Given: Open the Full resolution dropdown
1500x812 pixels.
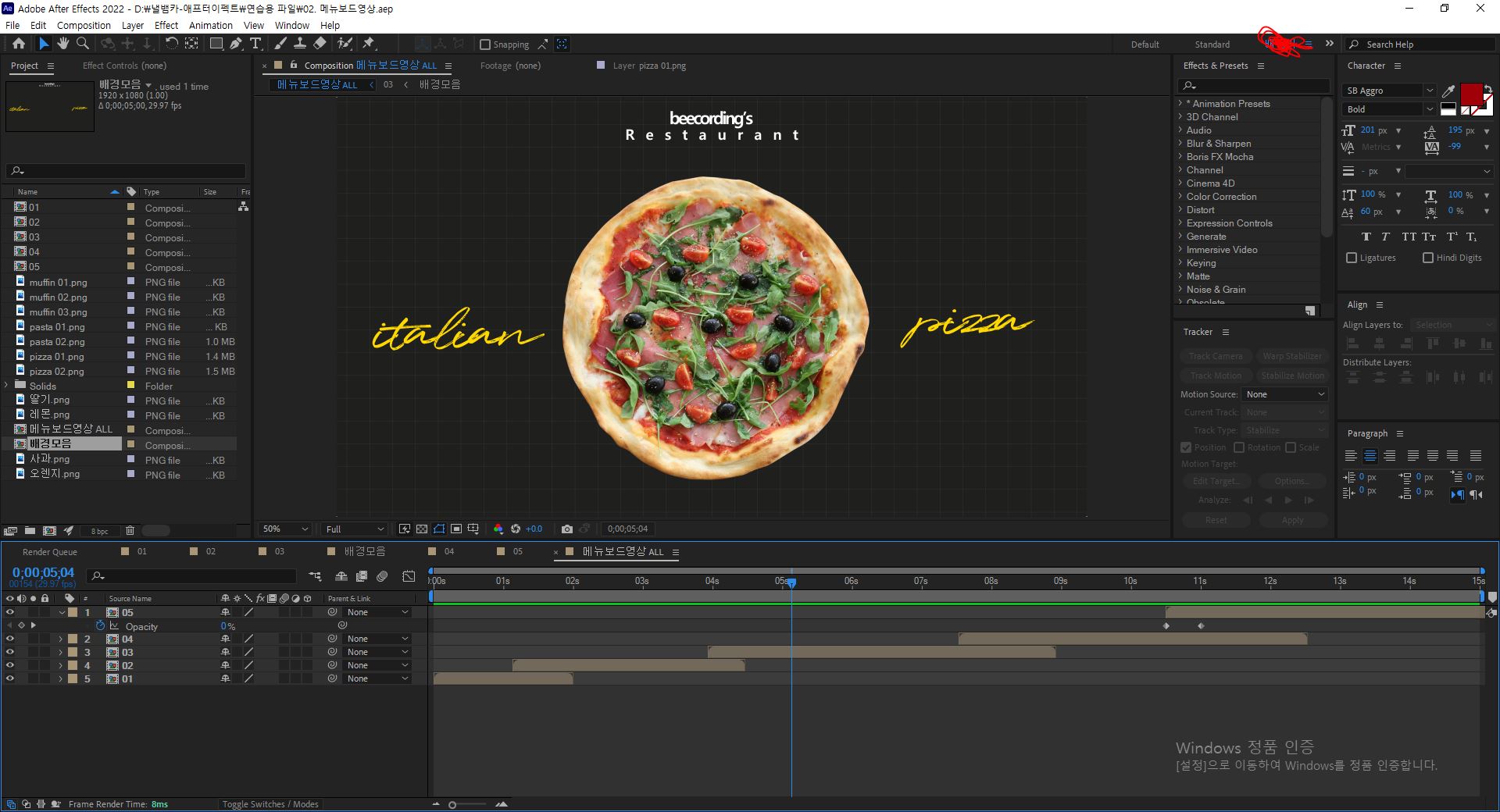Looking at the screenshot, I should click(355, 529).
